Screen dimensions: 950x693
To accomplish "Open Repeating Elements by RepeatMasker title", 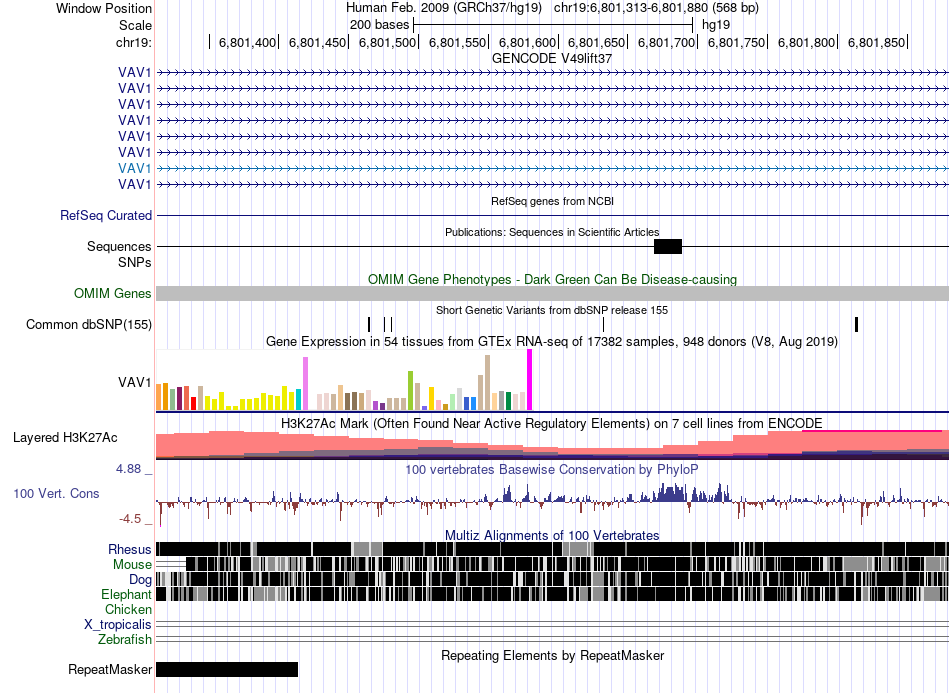I will click(552, 655).
